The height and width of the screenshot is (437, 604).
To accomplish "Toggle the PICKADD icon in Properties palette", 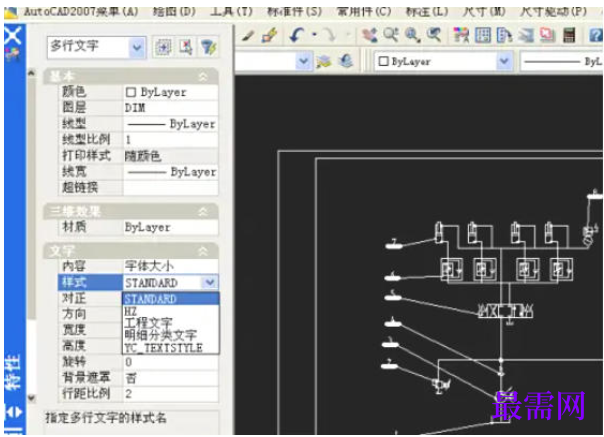I will point(163,47).
